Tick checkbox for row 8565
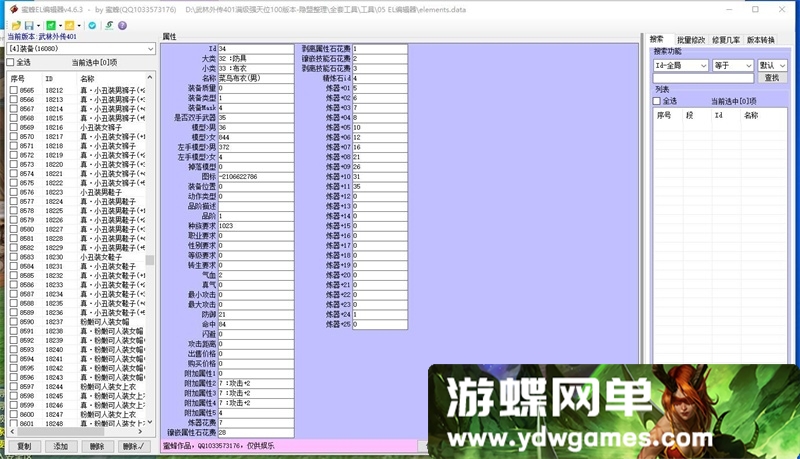Screen dimensions: 800x459 point(11,91)
